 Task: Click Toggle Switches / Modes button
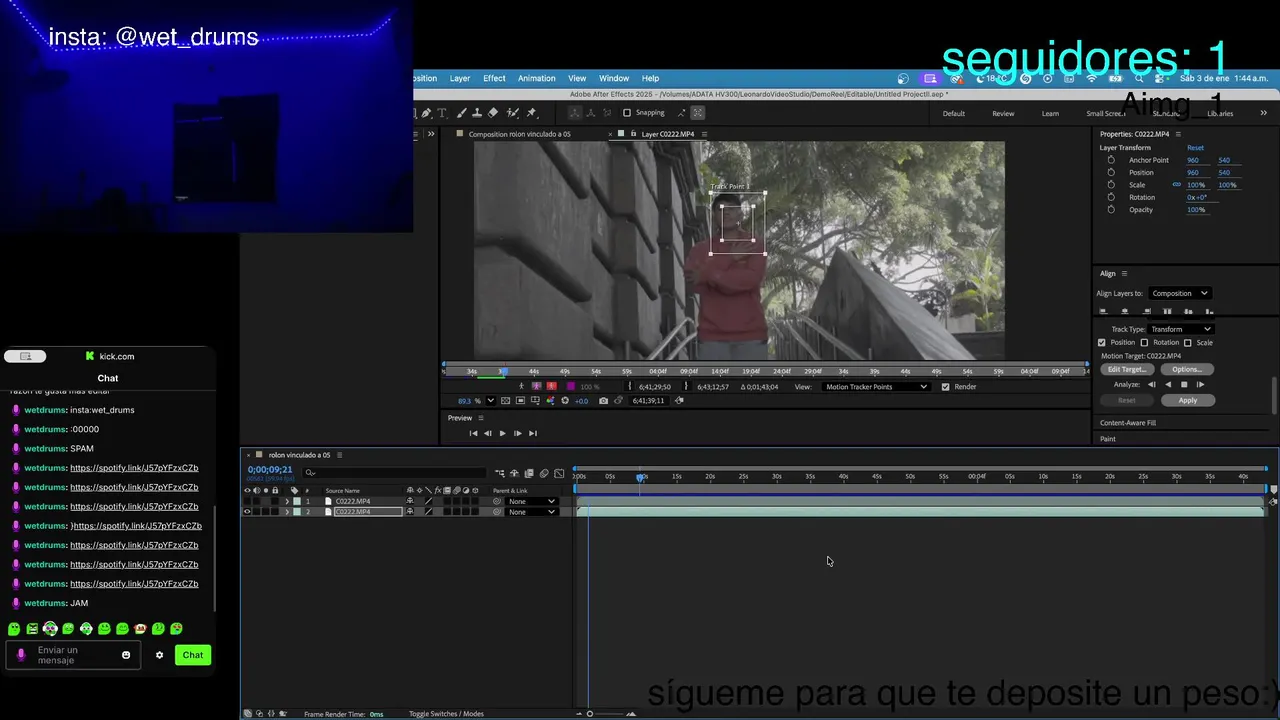[446, 714]
